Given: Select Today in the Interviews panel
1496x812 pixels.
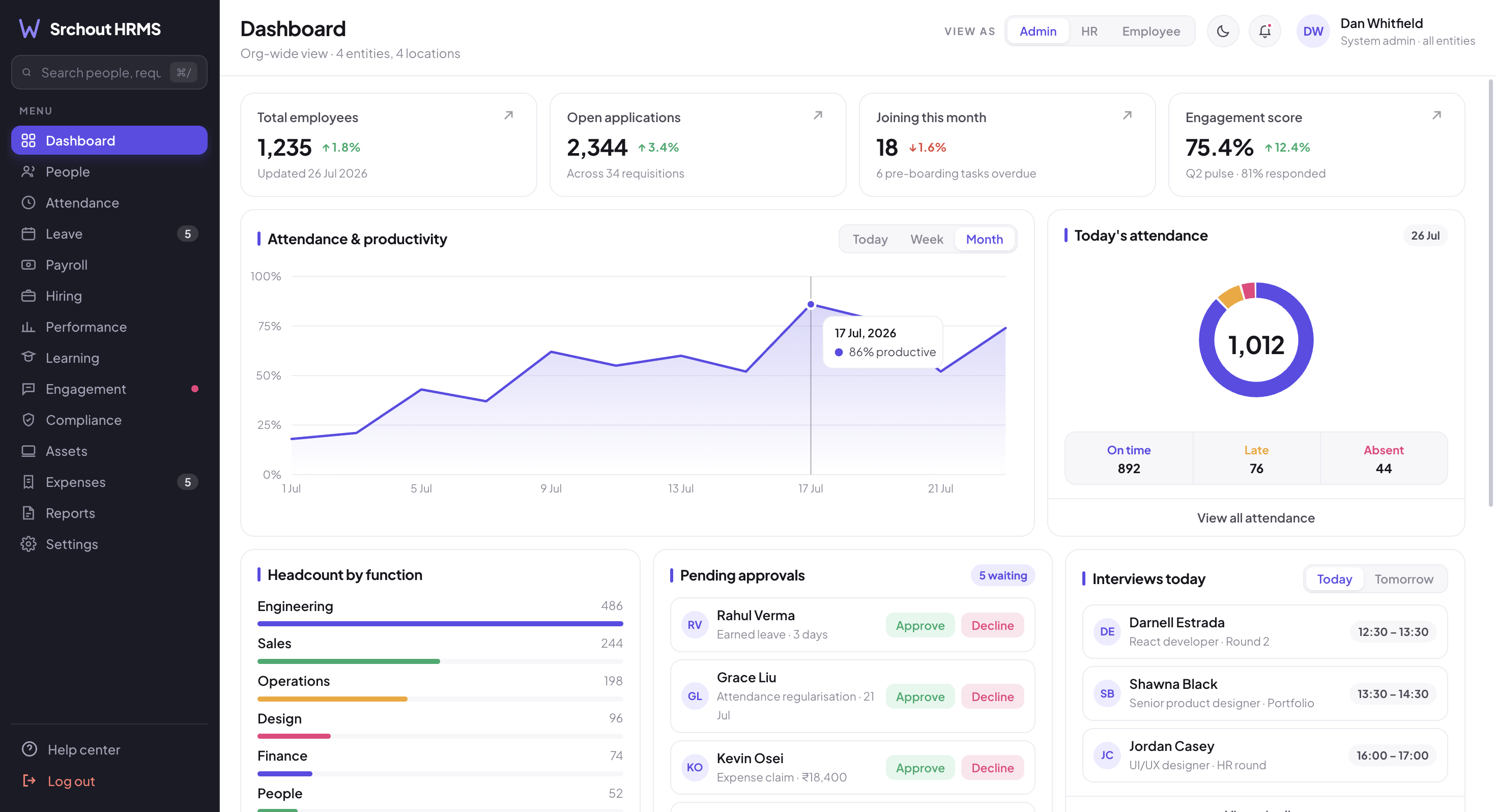Looking at the screenshot, I should (x=1335, y=579).
